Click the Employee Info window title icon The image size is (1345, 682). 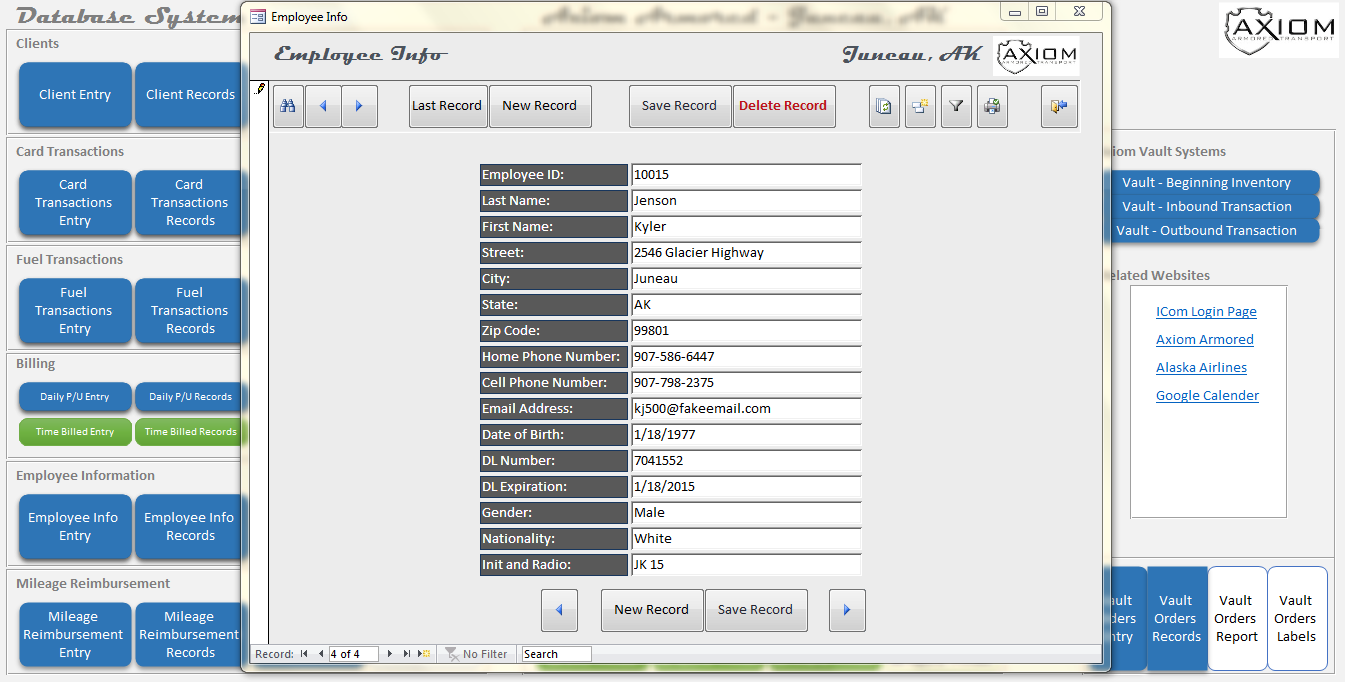(x=258, y=17)
